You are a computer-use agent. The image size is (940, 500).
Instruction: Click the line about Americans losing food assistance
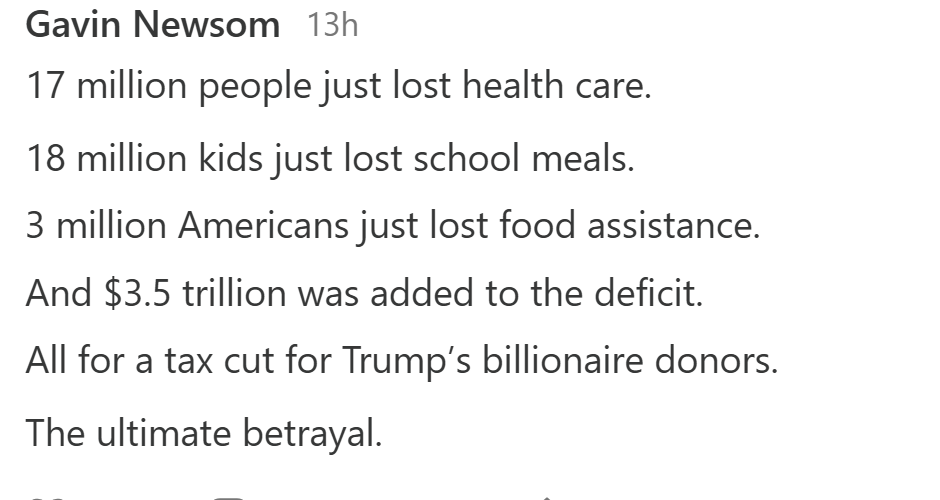point(392,226)
